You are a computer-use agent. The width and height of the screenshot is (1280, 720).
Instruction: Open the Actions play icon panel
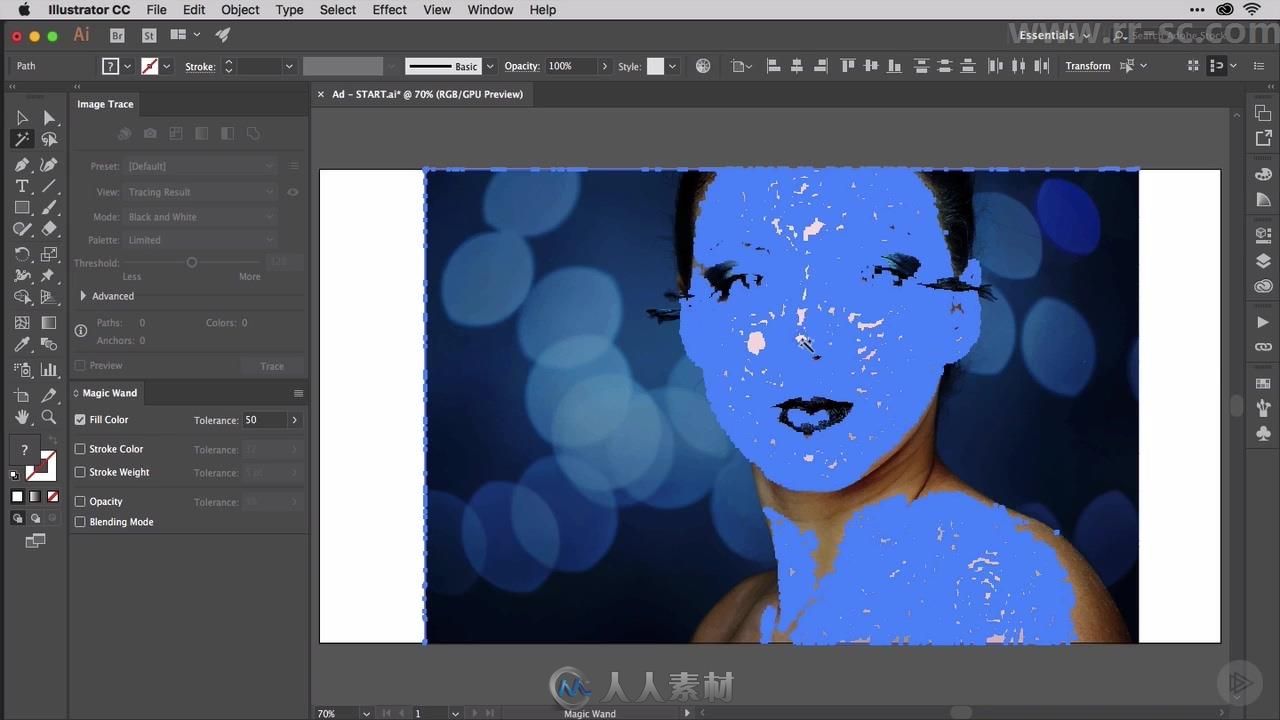(x=1263, y=322)
